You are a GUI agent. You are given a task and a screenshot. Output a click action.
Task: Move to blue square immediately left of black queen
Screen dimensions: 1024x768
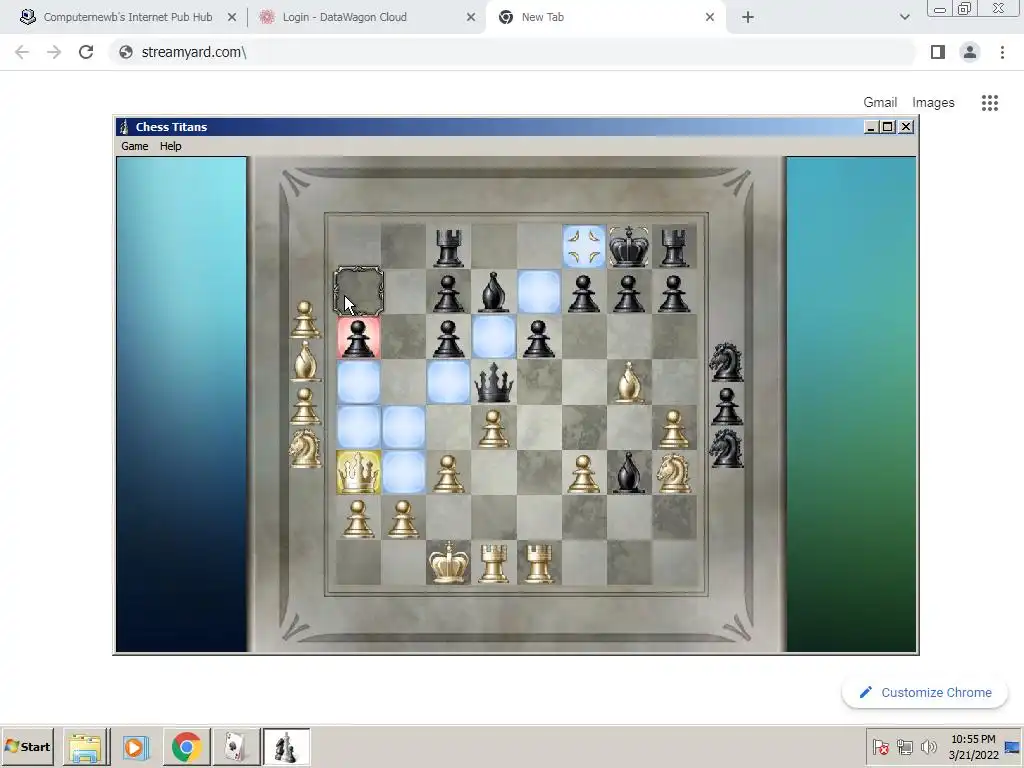[x=449, y=382]
